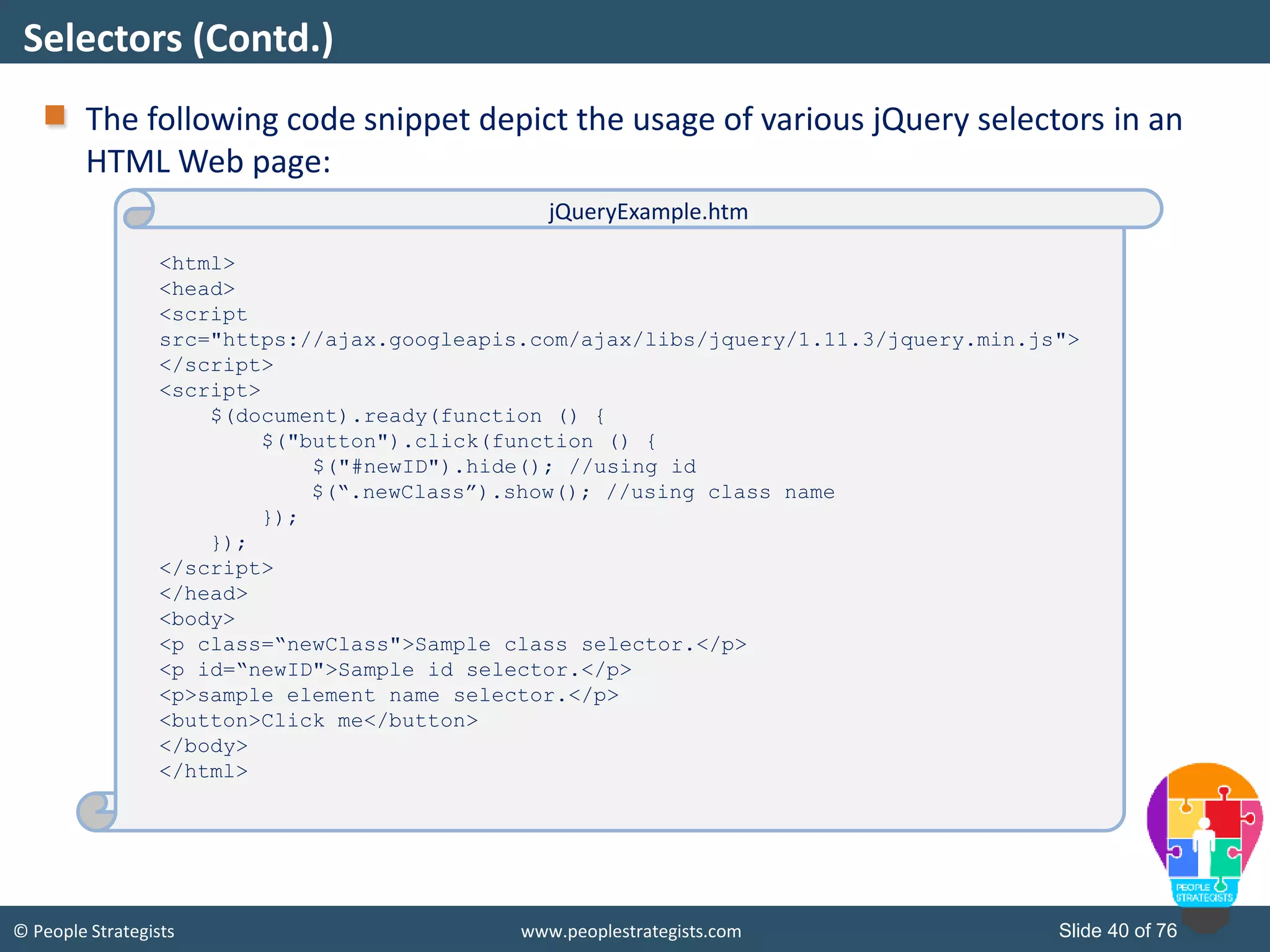
Task: Click the <p class="newClass"> sample line
Action: tap(453, 645)
